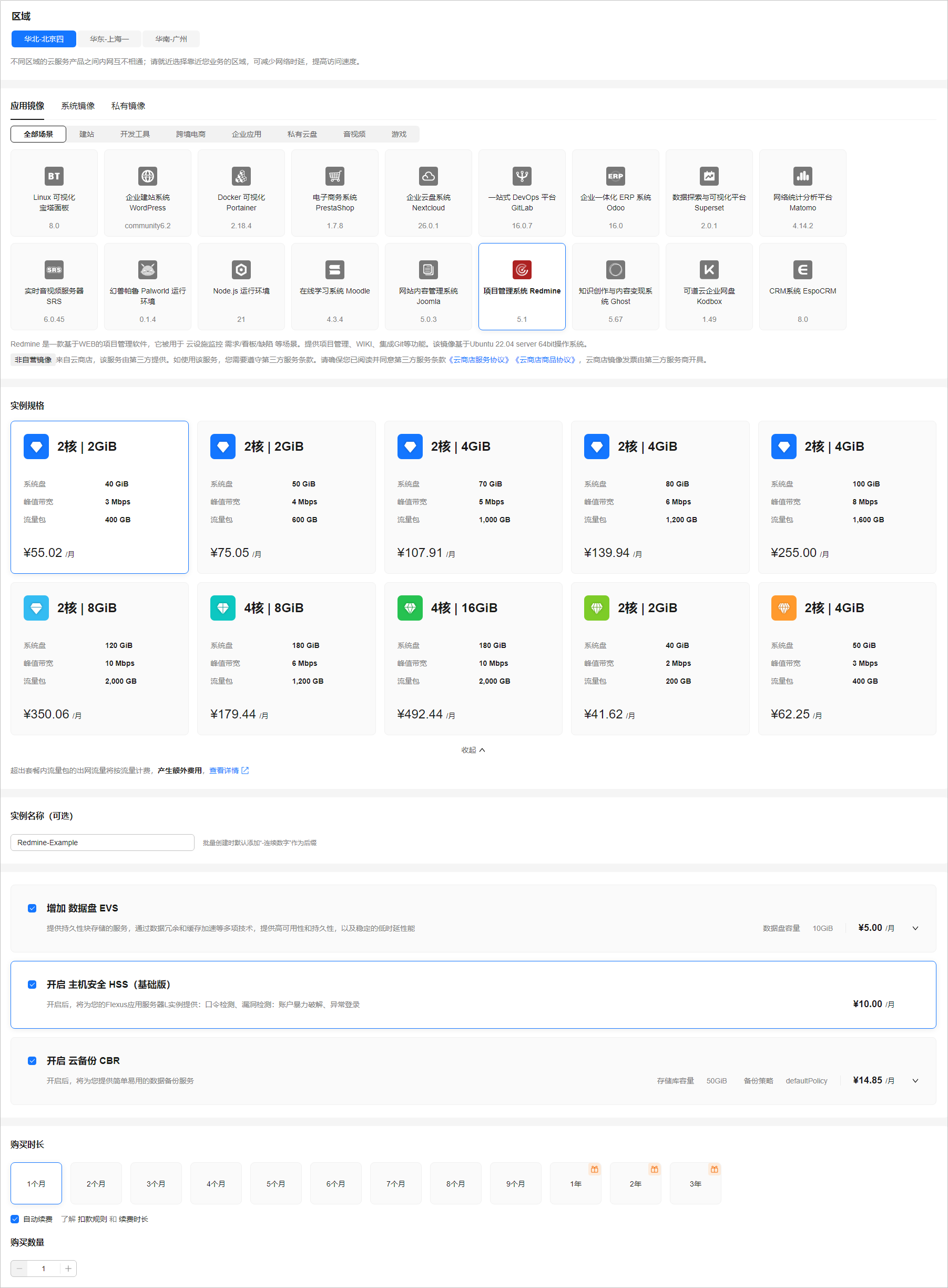Select the ¥492.44 plan green diamond icon

(410, 608)
